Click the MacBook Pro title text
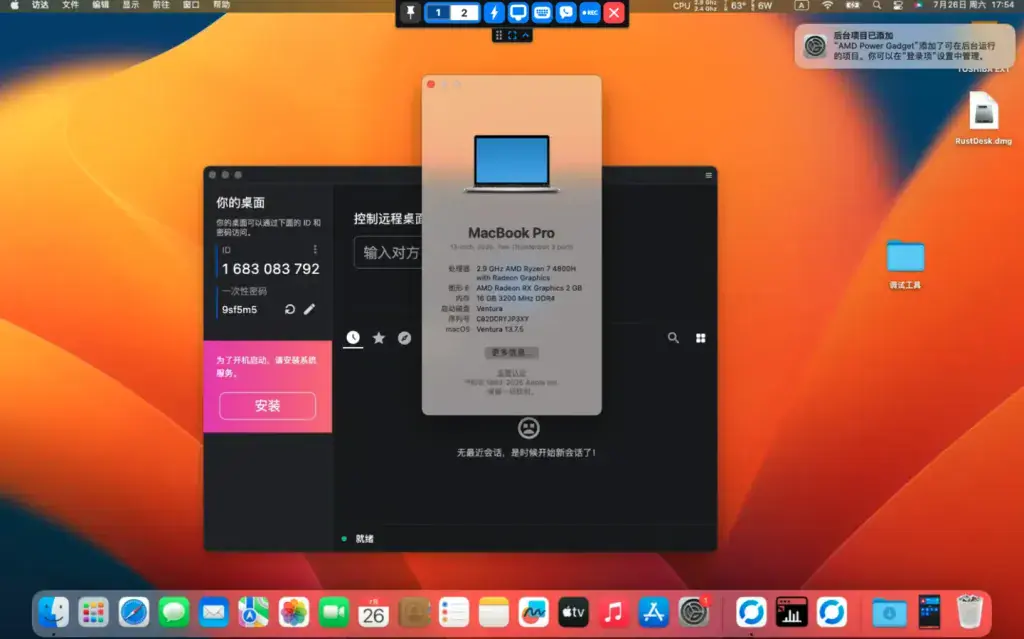 point(511,233)
